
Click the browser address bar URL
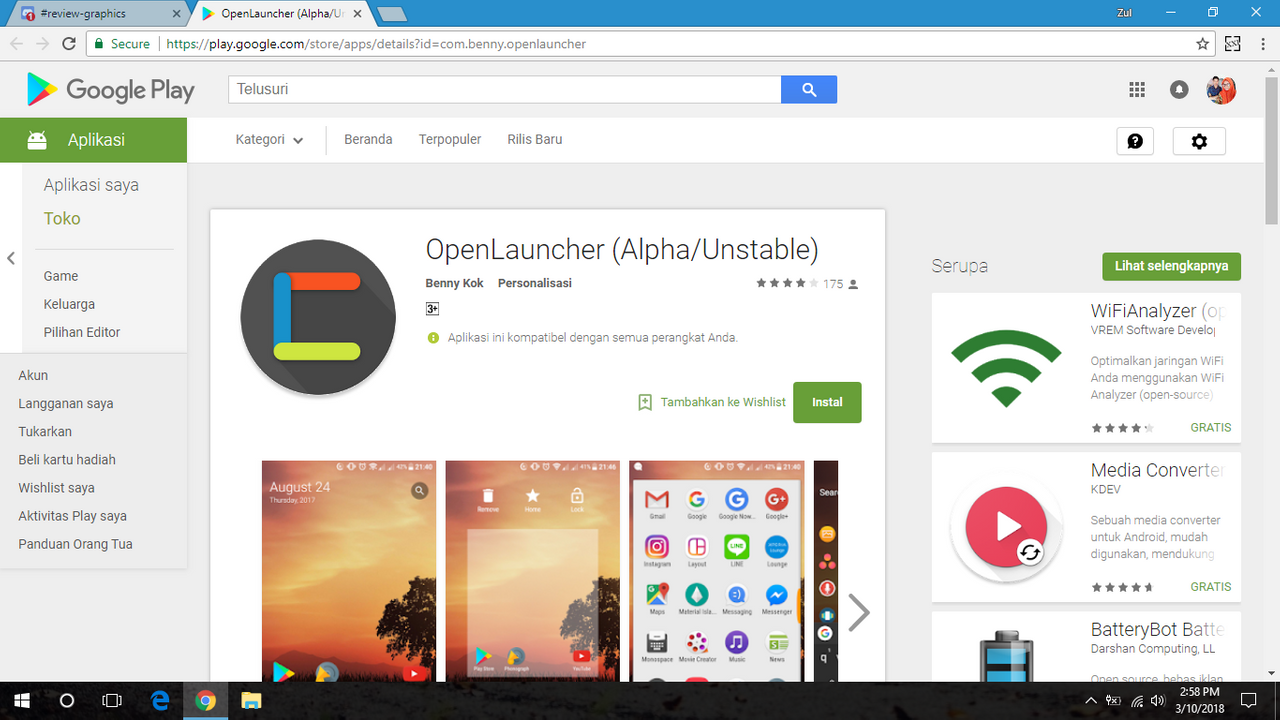376,44
